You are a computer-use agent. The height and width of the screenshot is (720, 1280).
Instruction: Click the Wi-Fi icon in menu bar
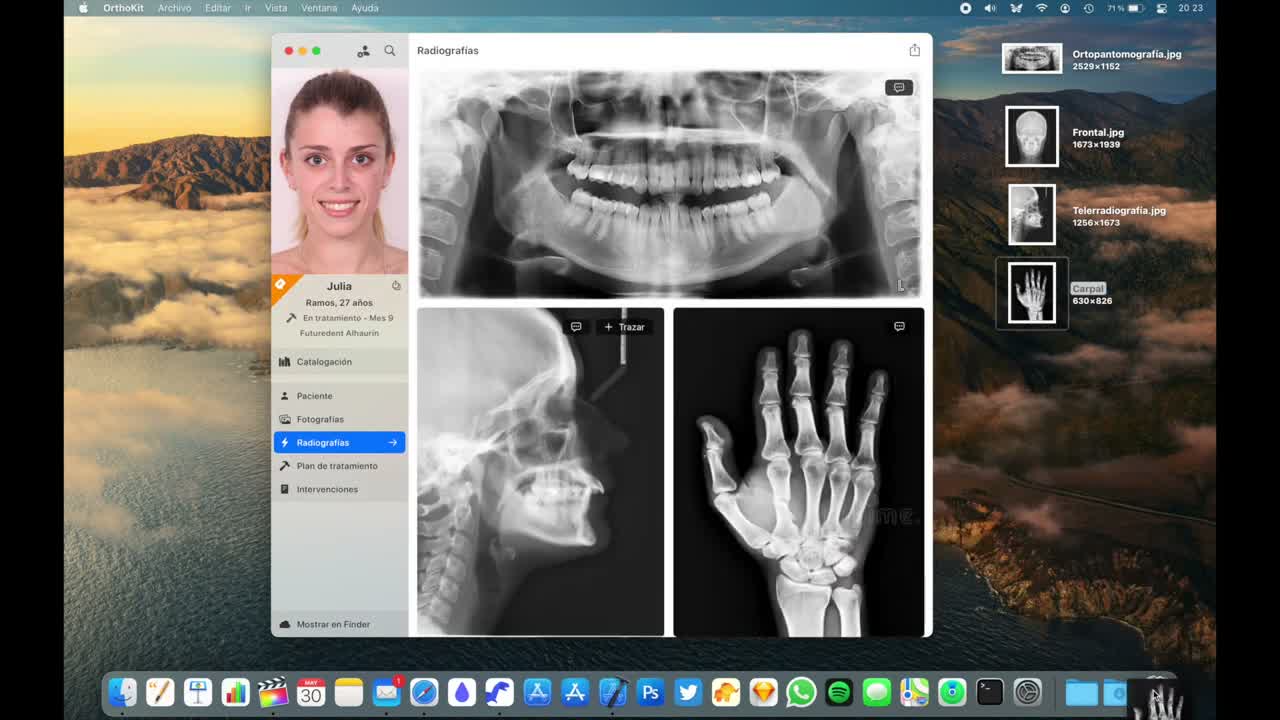(x=1041, y=8)
